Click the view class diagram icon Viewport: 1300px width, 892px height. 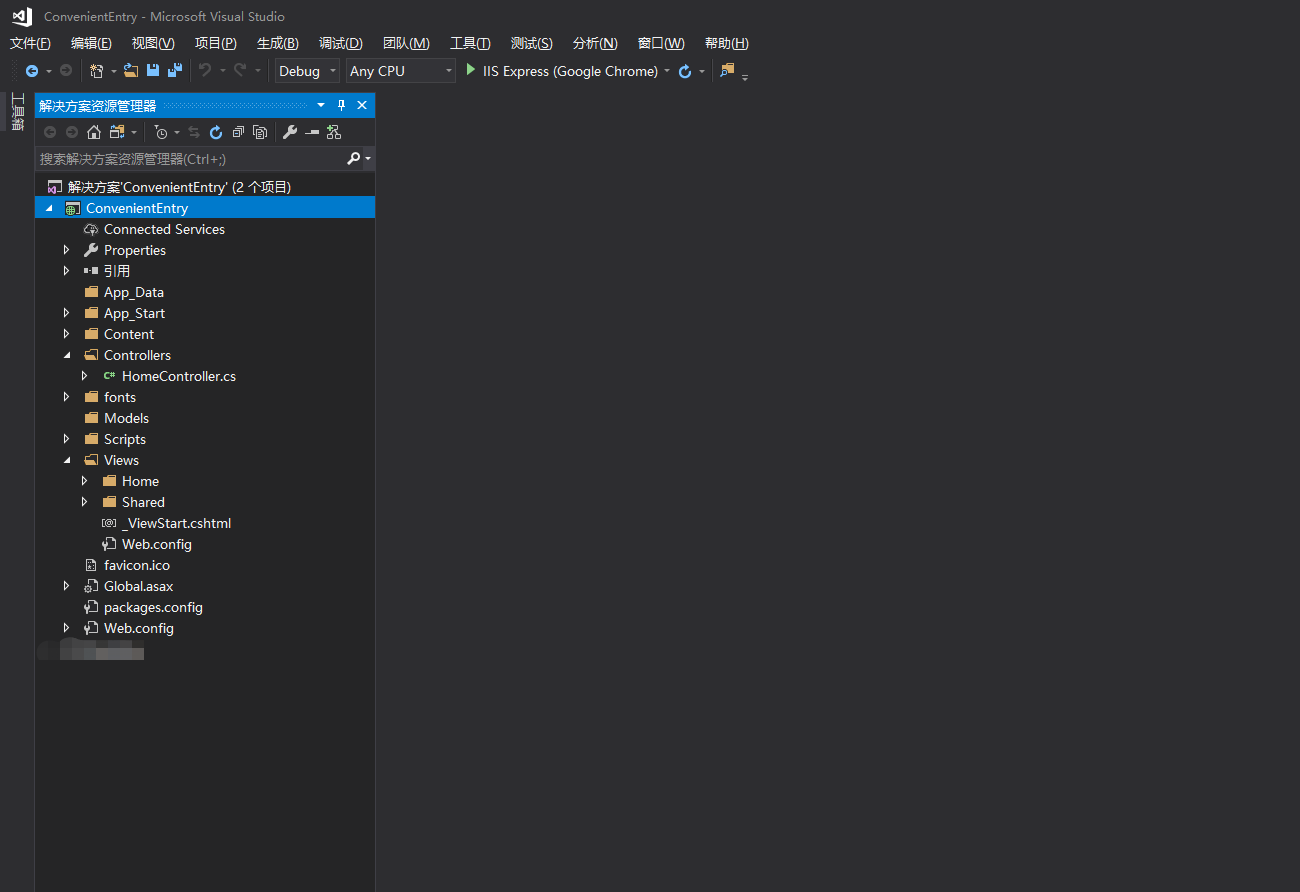tap(334, 132)
